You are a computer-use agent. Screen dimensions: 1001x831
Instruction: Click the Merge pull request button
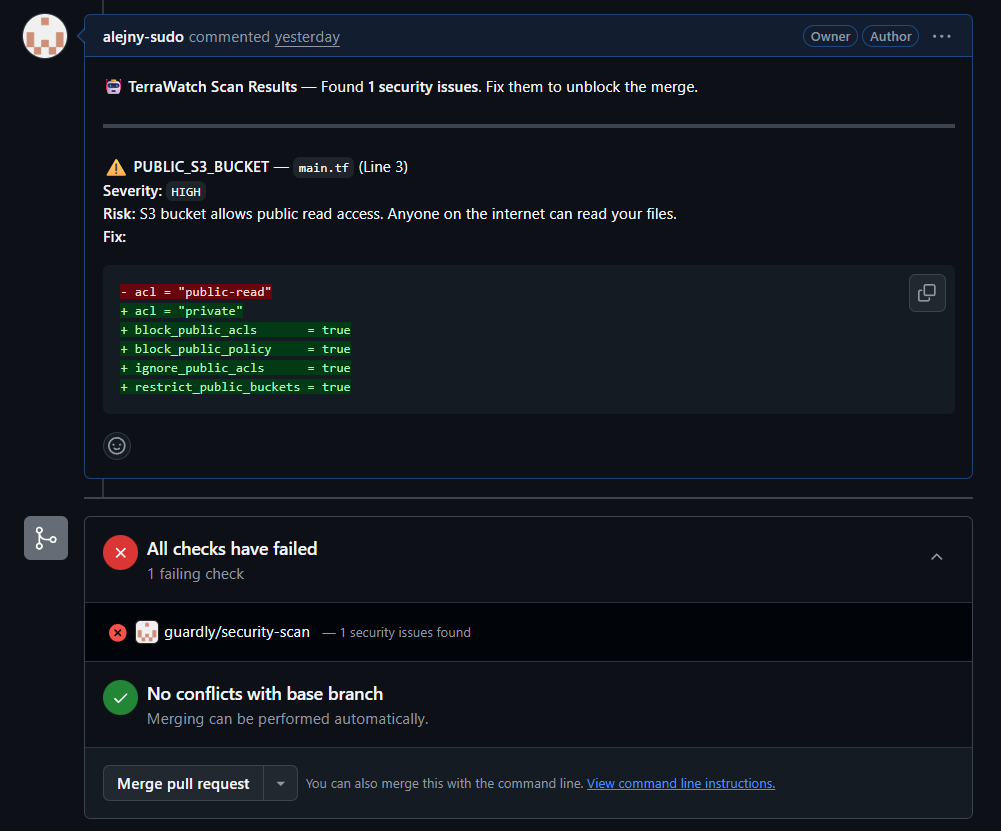click(x=183, y=783)
